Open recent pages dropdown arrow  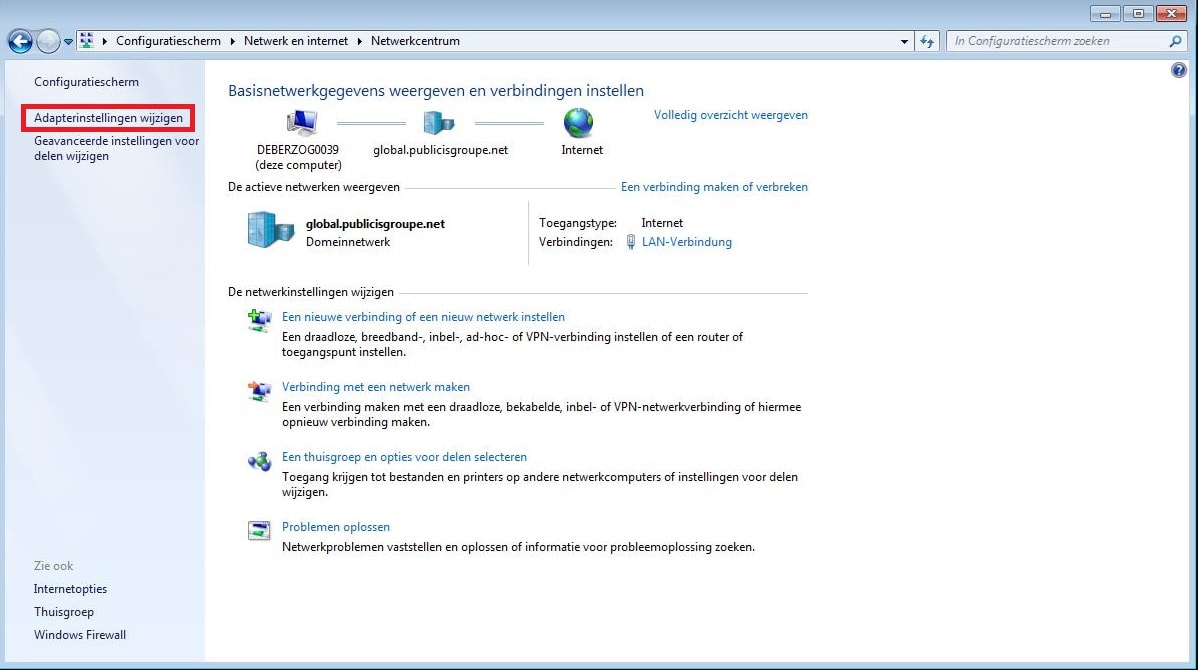click(68, 42)
